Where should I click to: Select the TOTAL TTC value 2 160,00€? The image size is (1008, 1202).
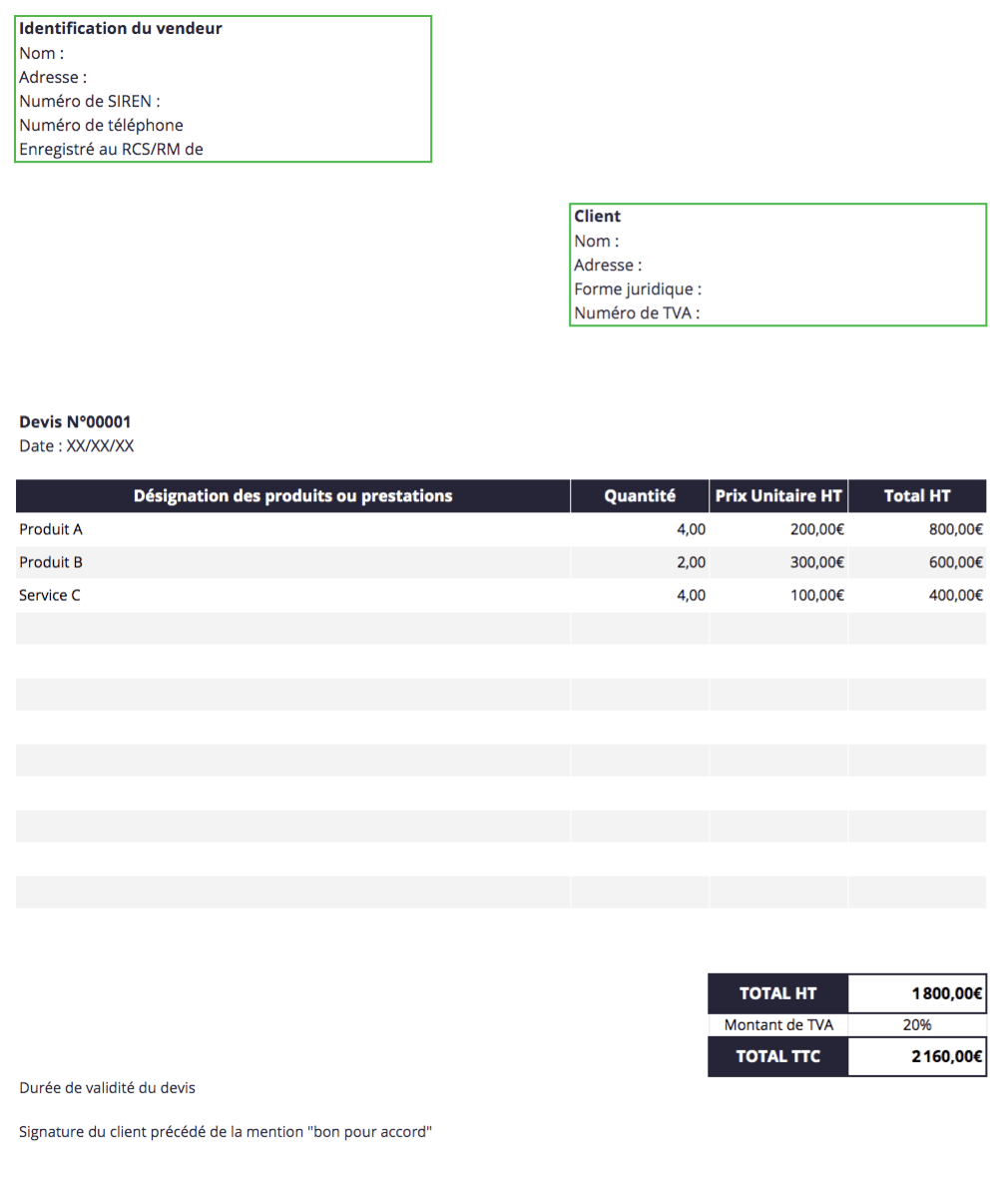coord(917,1056)
